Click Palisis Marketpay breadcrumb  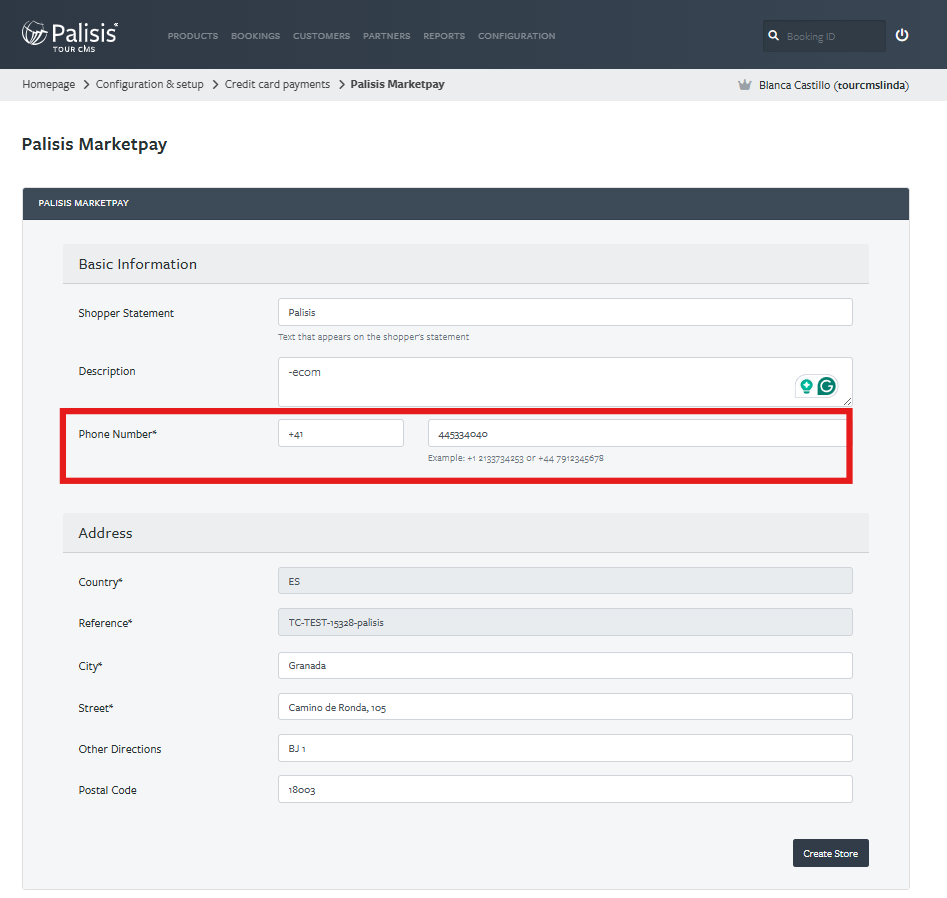(x=397, y=84)
